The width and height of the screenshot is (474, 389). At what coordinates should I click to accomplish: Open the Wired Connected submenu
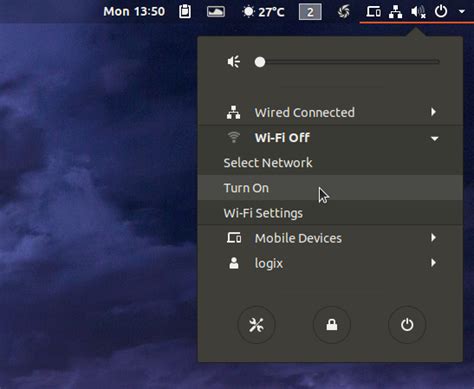coord(330,112)
